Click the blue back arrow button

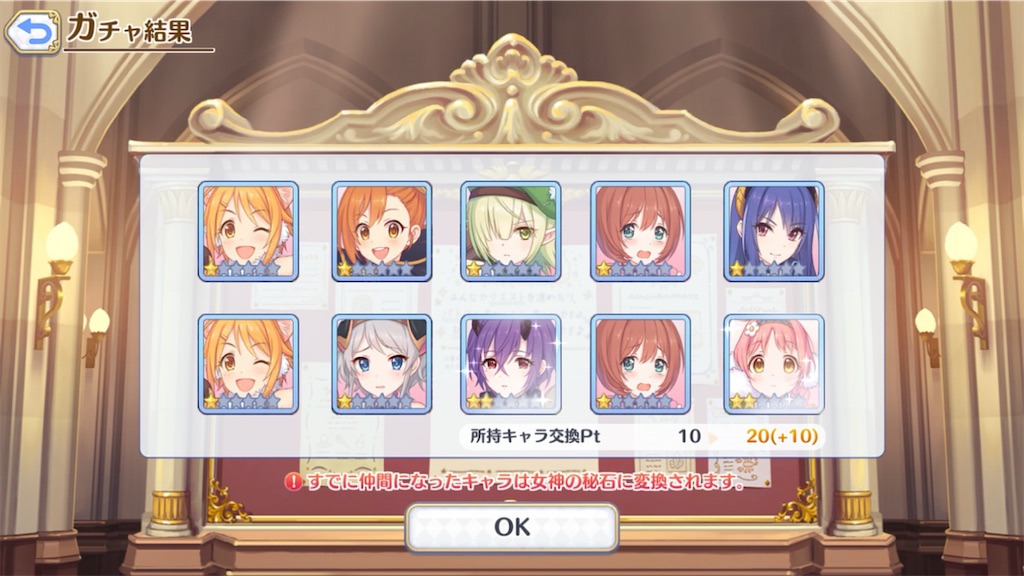[32, 31]
